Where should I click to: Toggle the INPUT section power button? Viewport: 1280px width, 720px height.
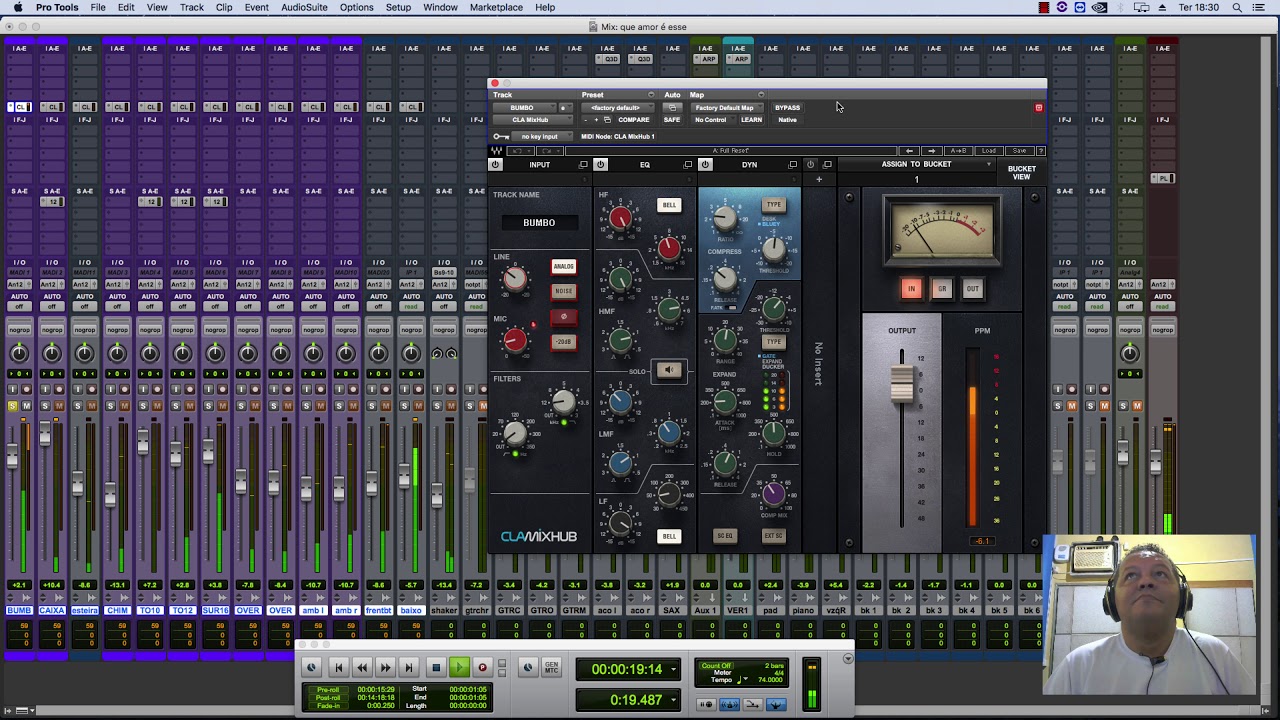495,164
